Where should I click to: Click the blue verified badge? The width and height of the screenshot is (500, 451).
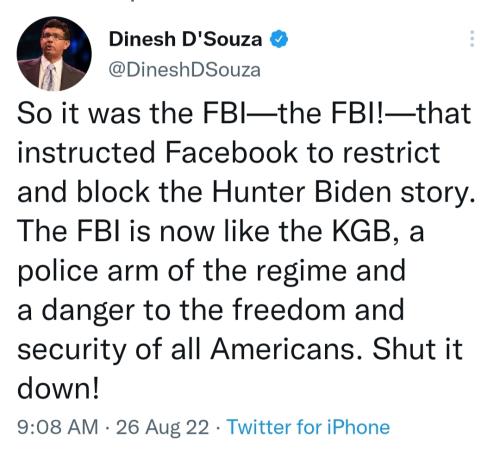point(279,39)
